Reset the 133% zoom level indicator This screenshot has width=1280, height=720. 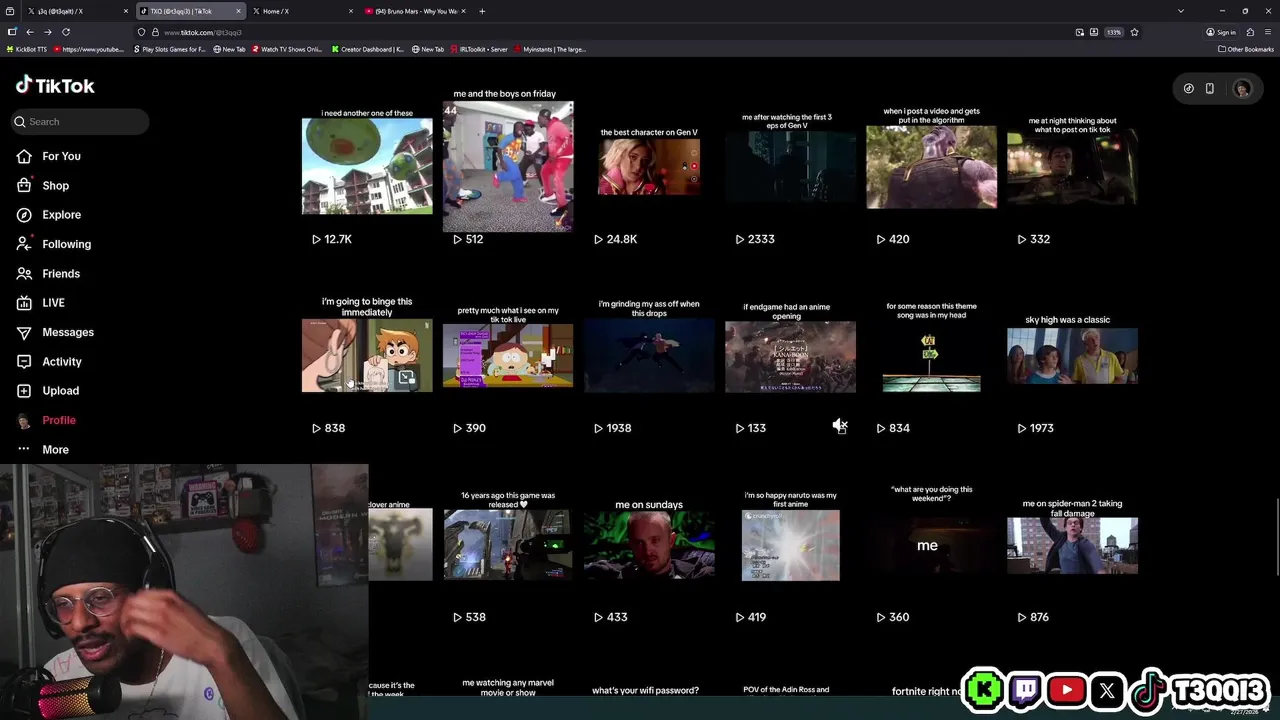pos(1113,32)
